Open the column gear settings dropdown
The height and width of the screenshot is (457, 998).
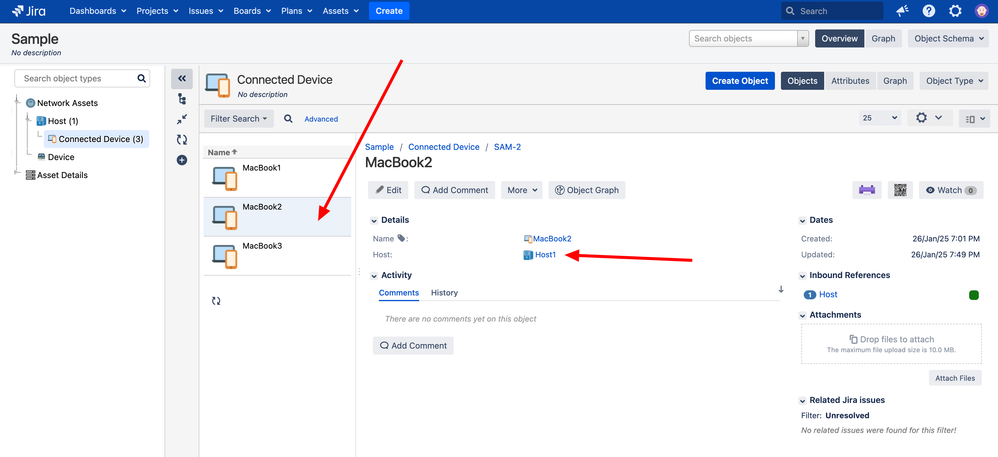(929, 118)
